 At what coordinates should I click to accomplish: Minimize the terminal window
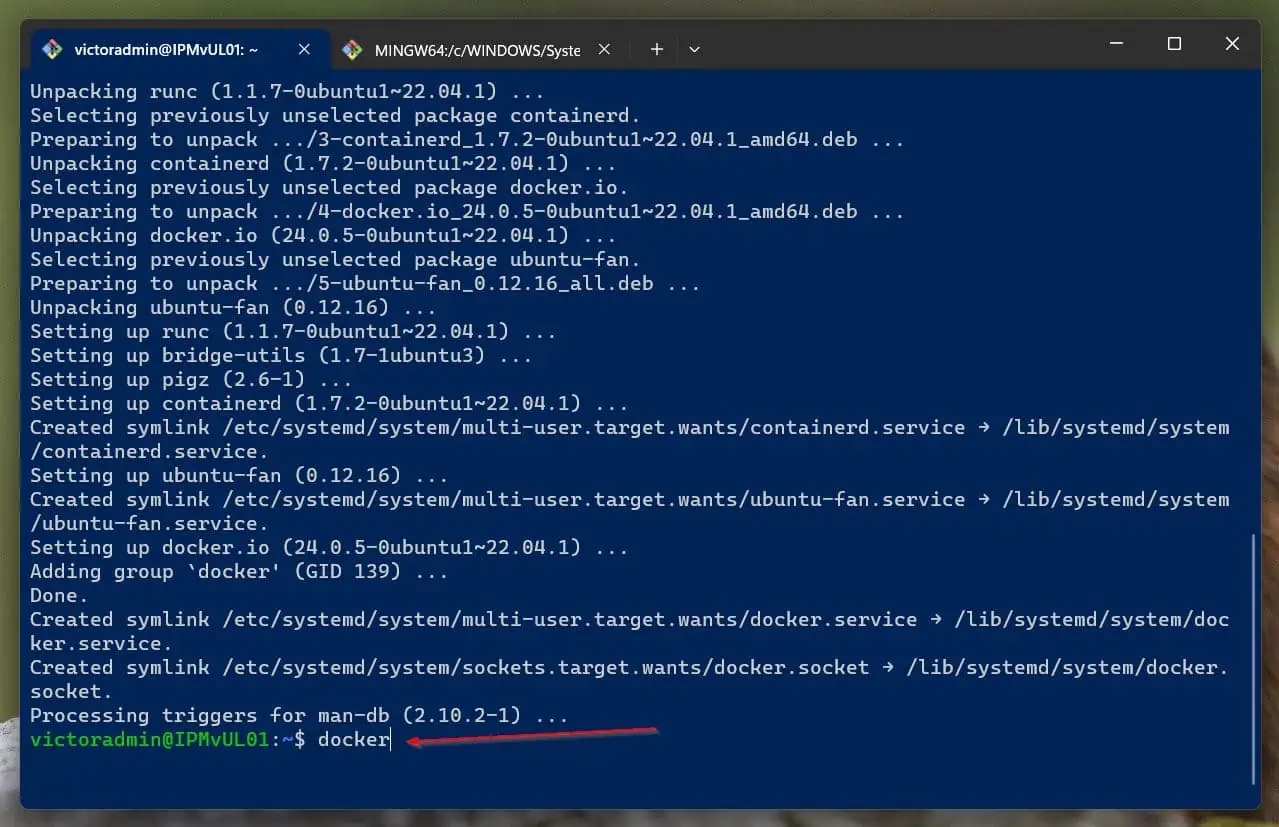[x=1116, y=44]
